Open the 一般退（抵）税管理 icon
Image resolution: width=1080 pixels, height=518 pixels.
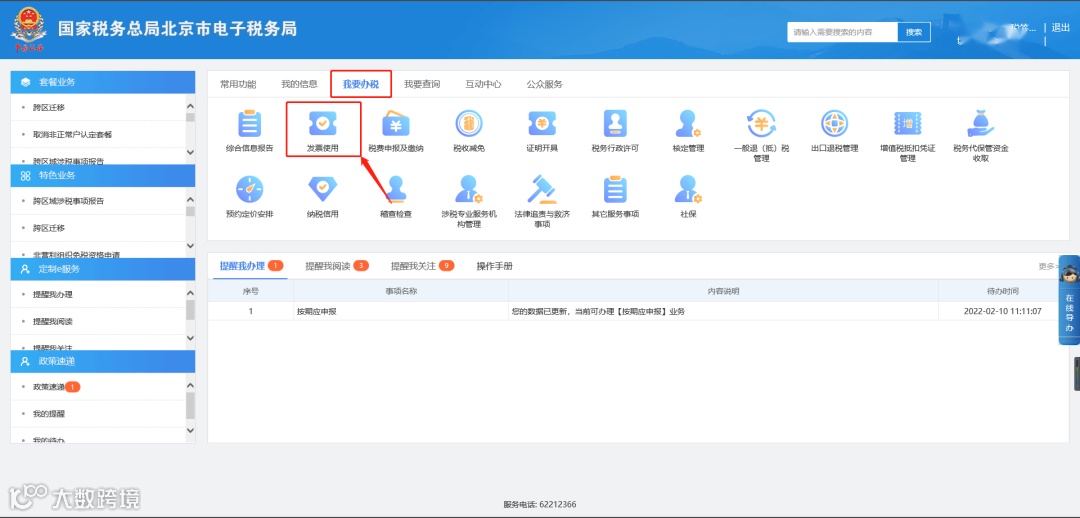(x=761, y=124)
